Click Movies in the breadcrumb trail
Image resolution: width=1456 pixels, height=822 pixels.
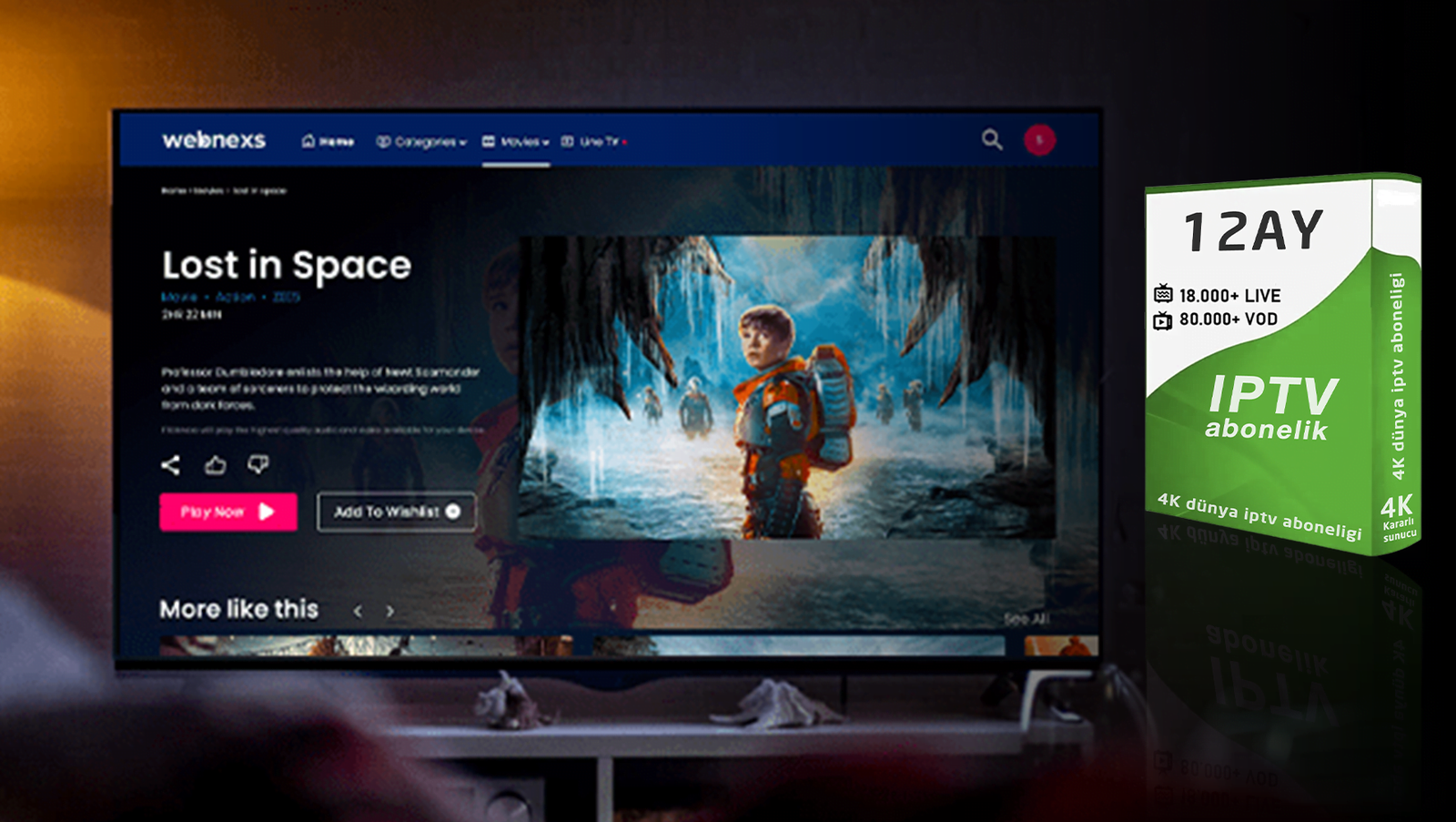point(208,191)
